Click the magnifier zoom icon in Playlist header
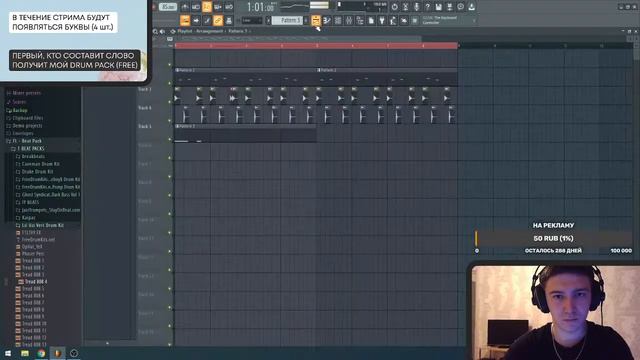This screenshot has height=360, width=640. click(x=155, y=31)
